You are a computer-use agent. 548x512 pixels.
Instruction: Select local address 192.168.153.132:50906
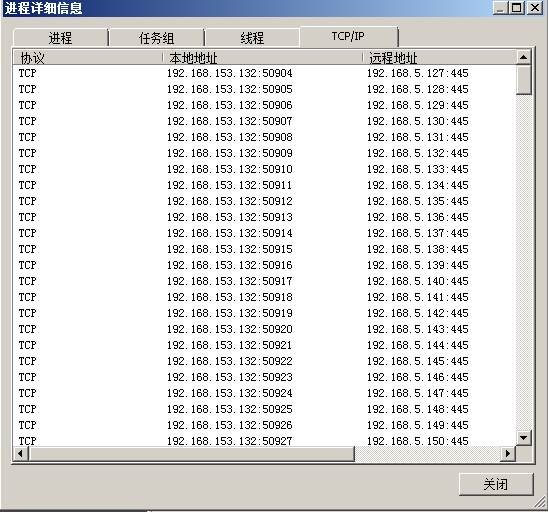click(229, 105)
